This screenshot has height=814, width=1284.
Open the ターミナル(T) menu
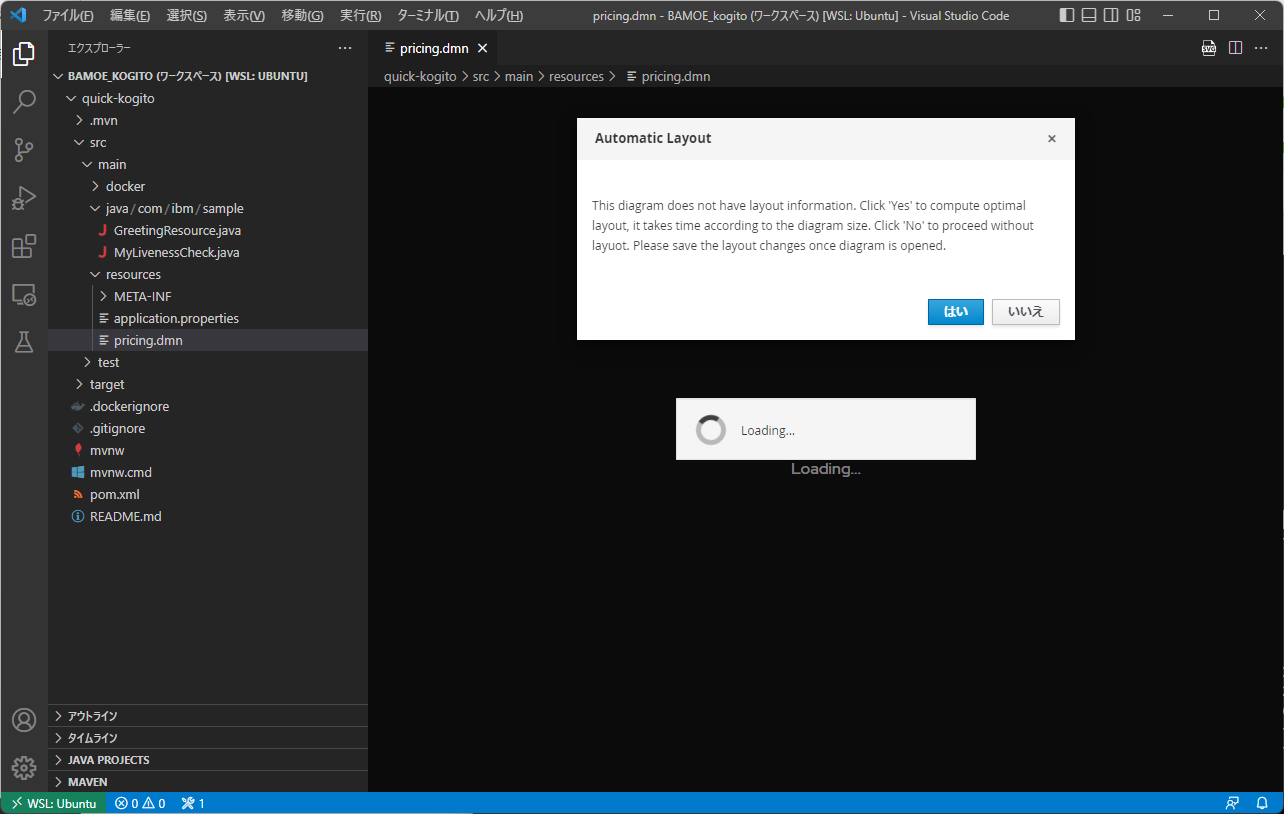tap(428, 15)
